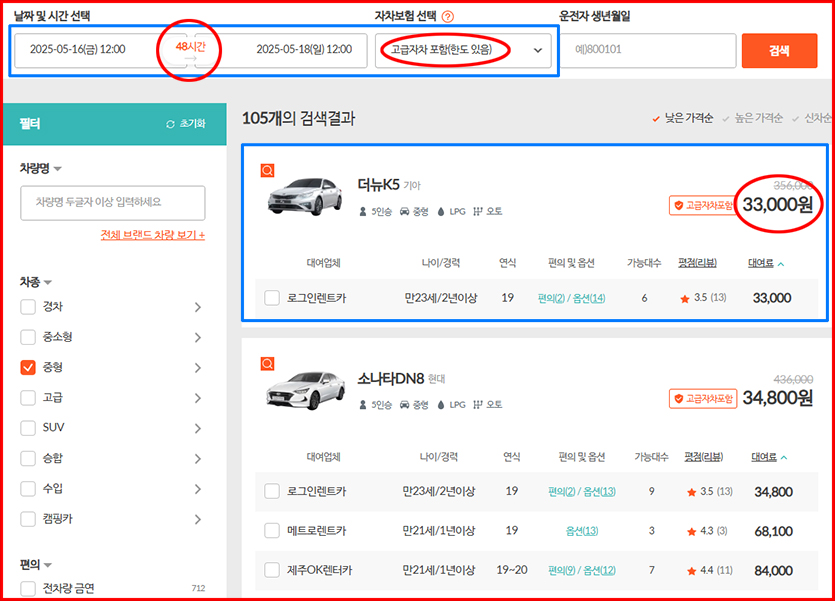Sort the 소나타DN8 table by 평점(리뷰)
835x601 pixels.
coord(703,457)
